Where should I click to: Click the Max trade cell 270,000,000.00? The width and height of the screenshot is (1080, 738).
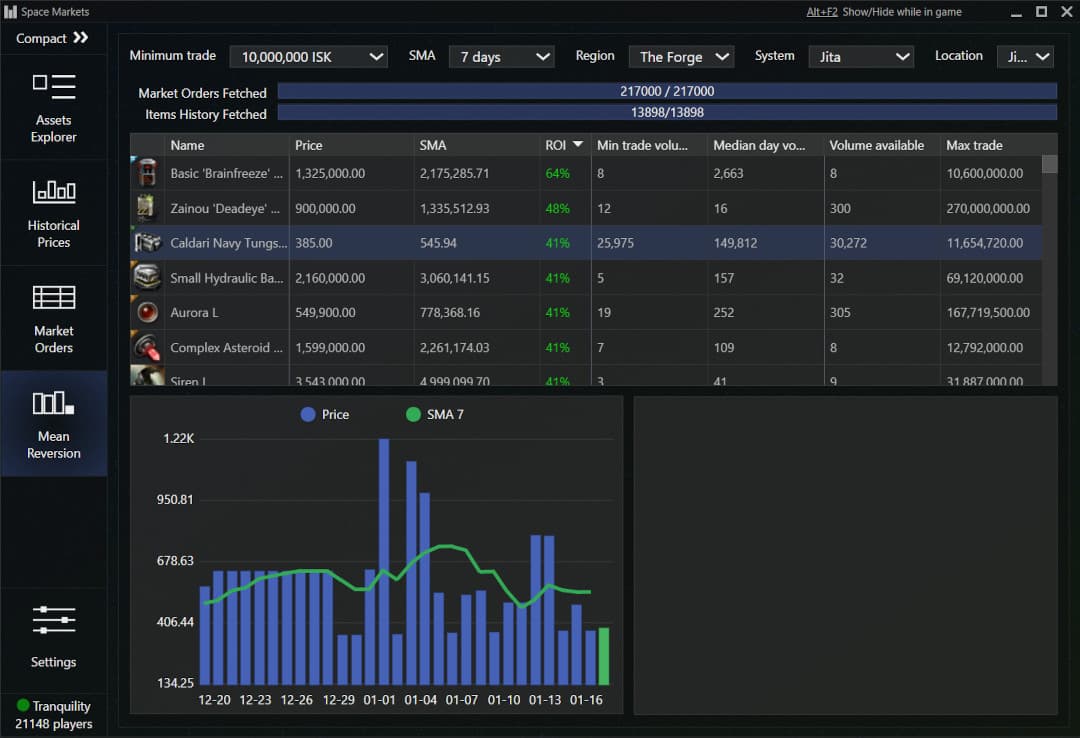988,209
